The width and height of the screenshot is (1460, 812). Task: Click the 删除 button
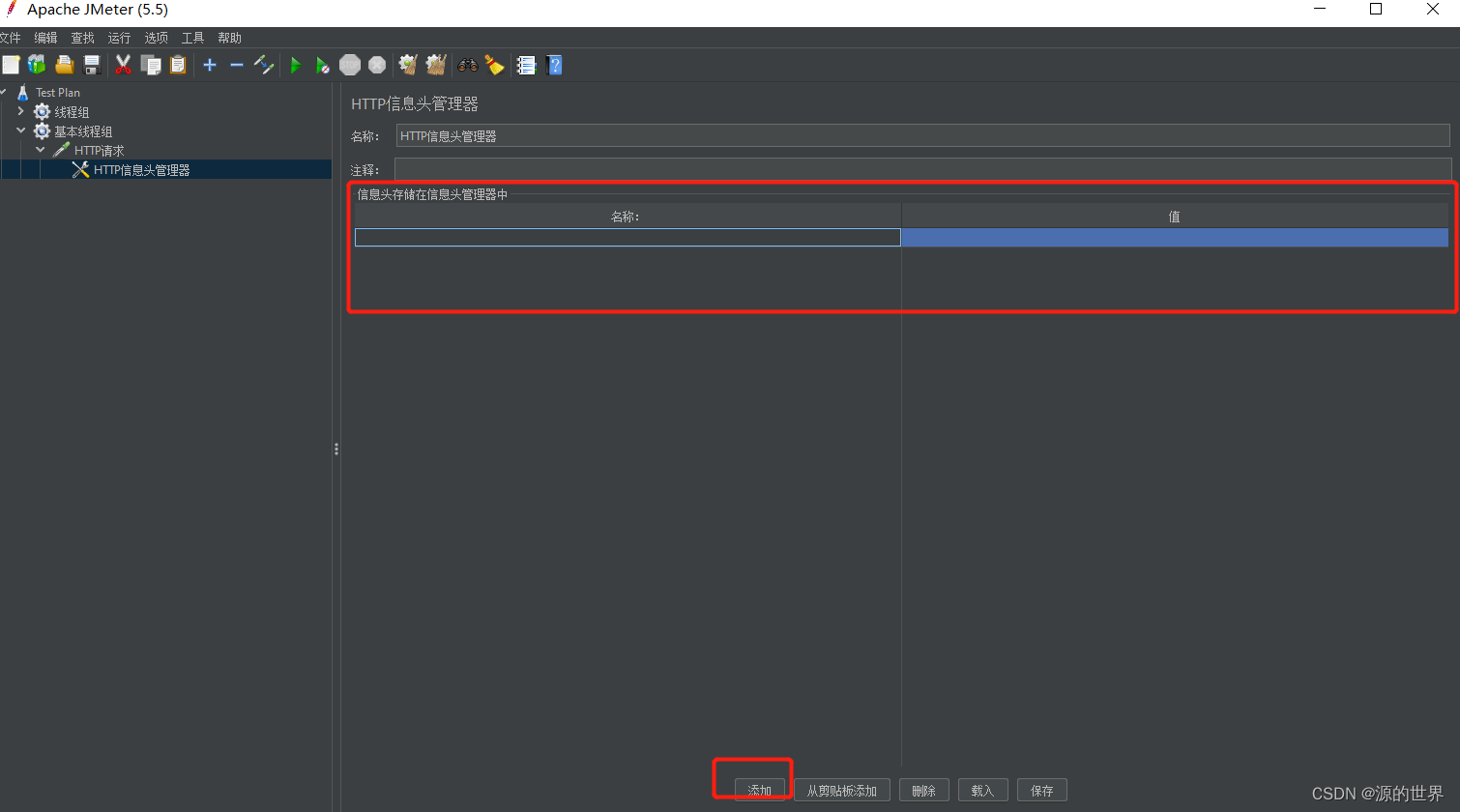tap(924, 790)
